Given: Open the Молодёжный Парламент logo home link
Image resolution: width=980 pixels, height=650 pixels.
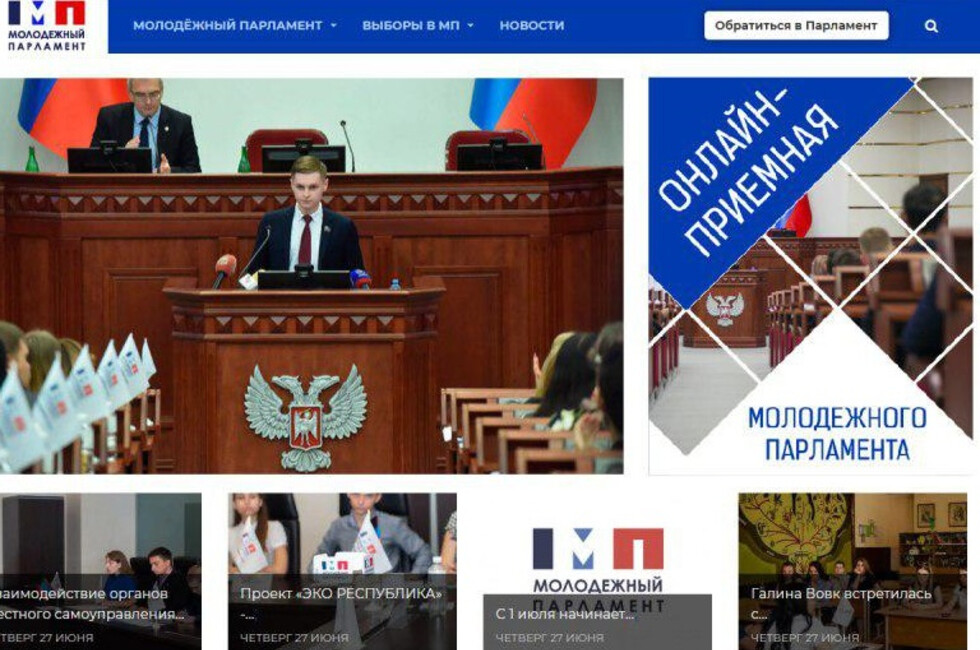Looking at the screenshot, I should point(47,26).
